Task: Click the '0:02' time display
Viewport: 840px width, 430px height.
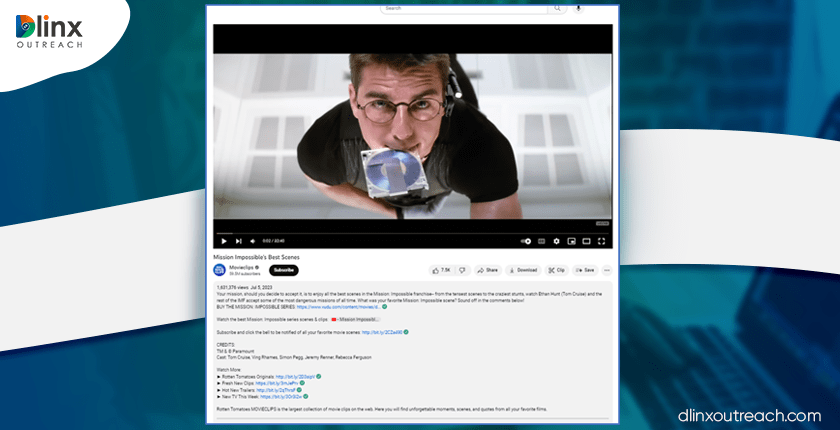Action: pyautogui.click(x=266, y=242)
